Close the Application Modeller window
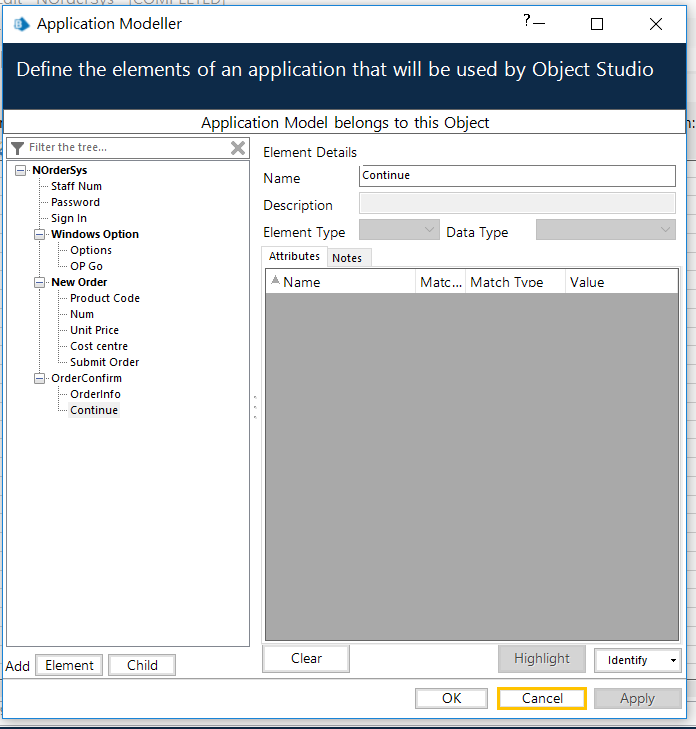The image size is (696, 729). click(656, 24)
